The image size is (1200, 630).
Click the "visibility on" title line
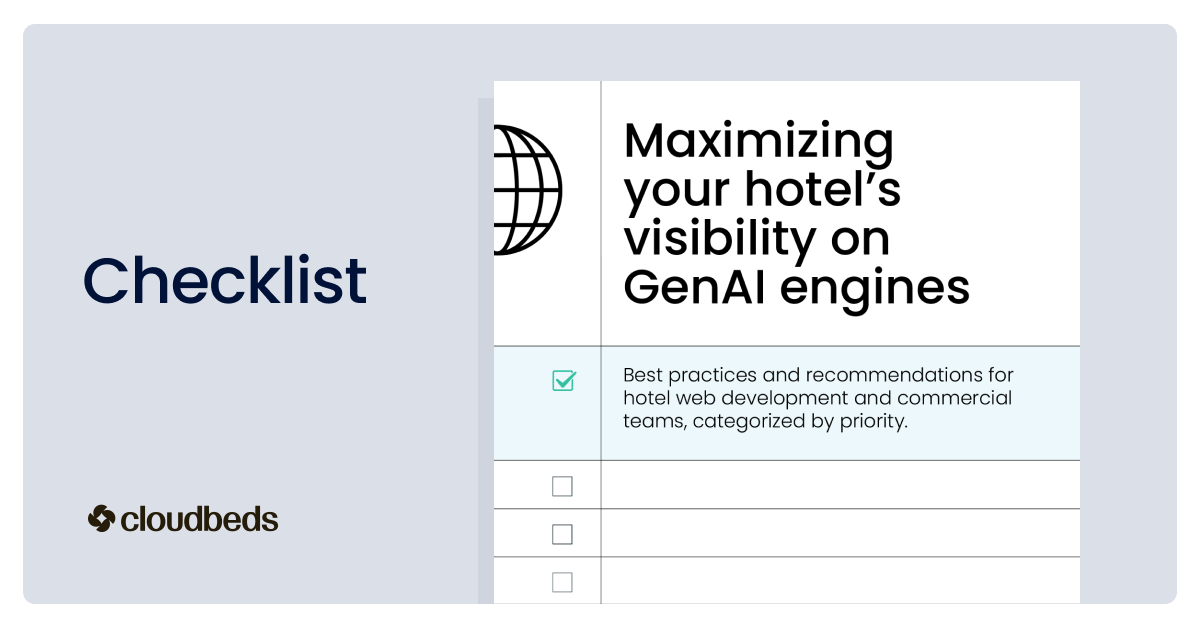tap(756, 238)
